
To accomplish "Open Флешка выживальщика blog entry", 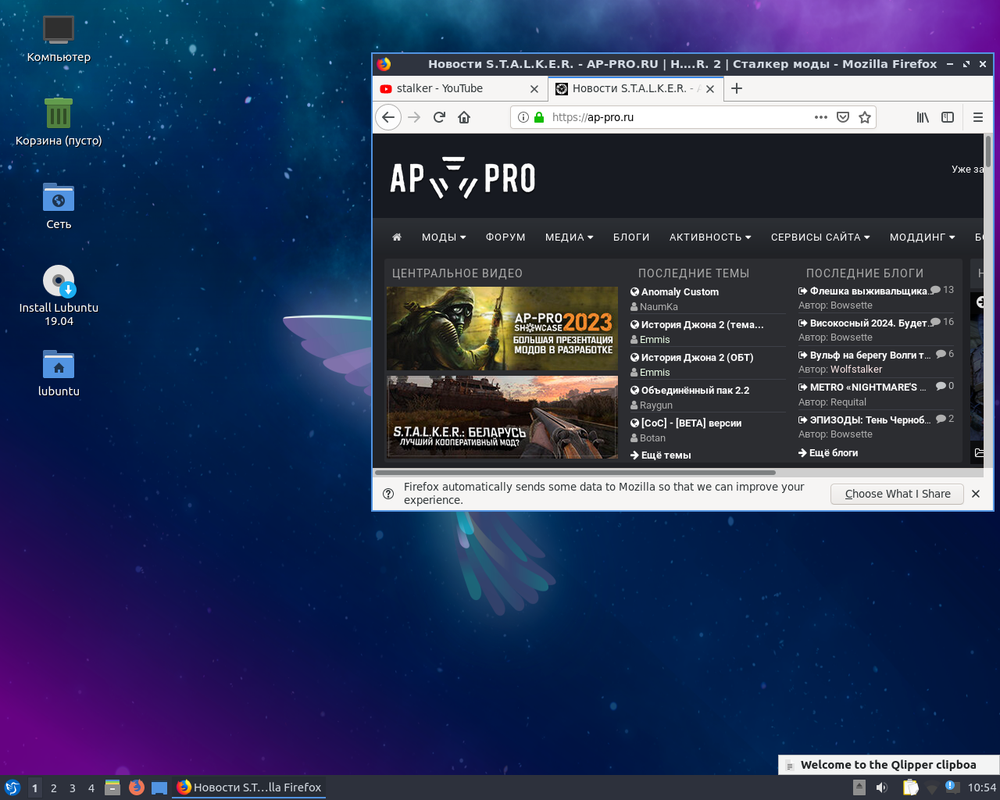I will tap(869, 291).
